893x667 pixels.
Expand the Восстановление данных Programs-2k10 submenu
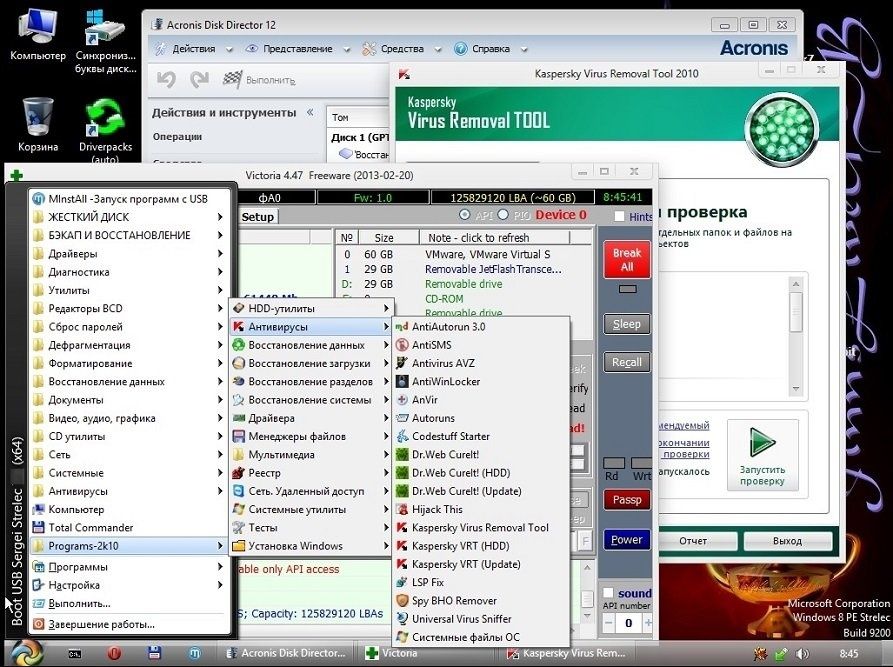pyautogui.click(x=311, y=345)
